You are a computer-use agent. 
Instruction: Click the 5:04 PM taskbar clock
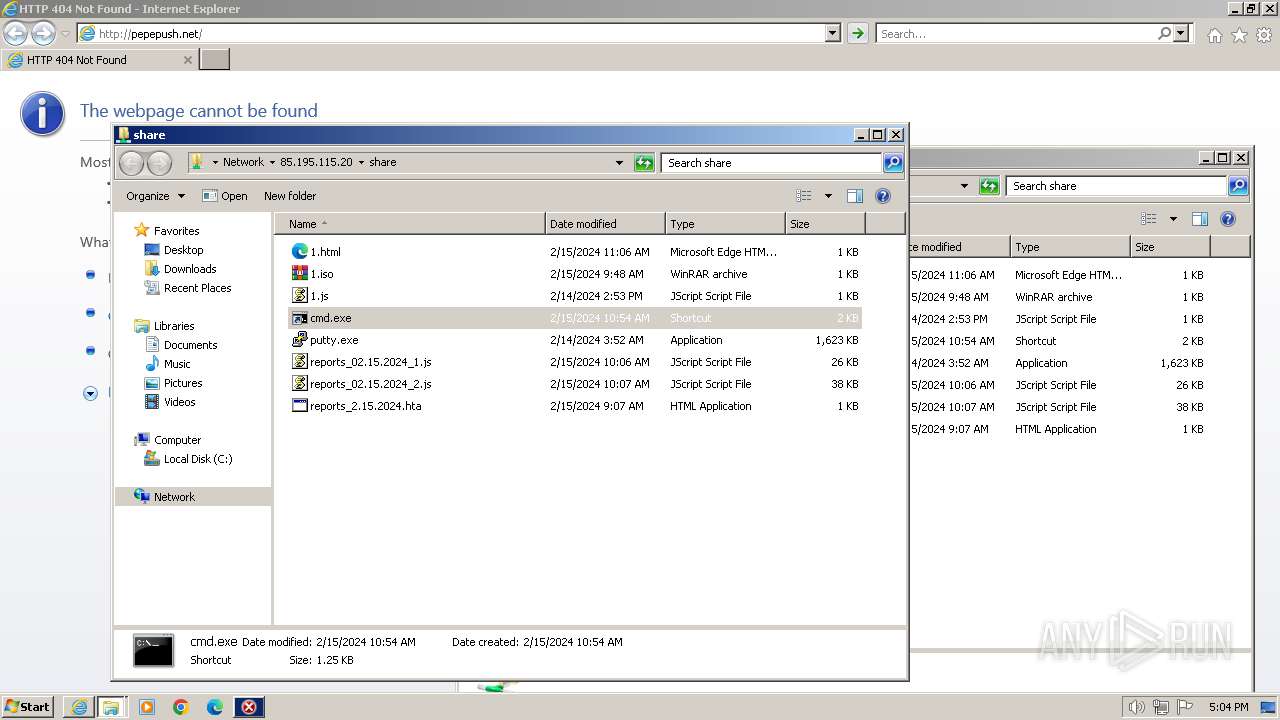[1228, 707]
